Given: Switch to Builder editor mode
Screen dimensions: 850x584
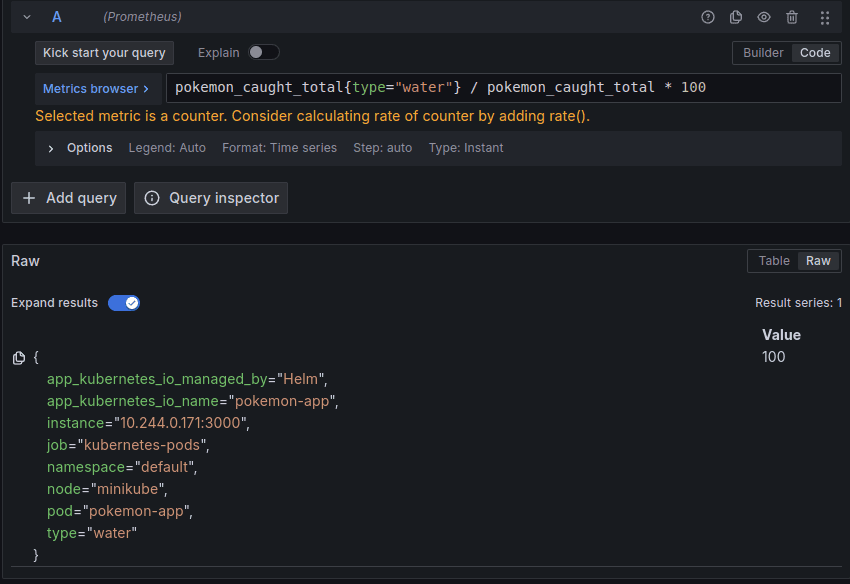Looking at the screenshot, I should tap(763, 53).
